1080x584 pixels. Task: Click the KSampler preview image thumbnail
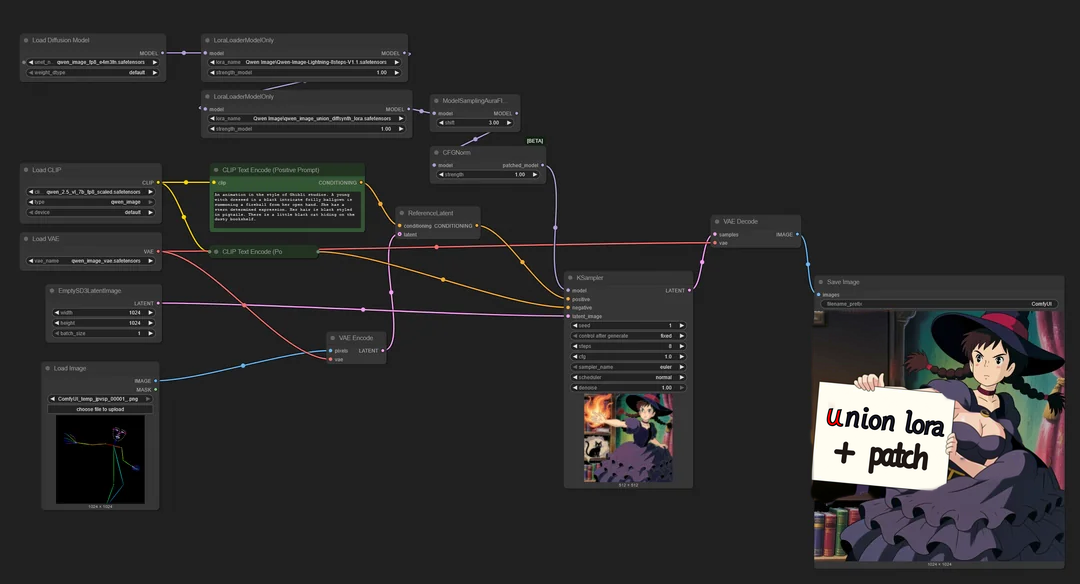pos(628,438)
